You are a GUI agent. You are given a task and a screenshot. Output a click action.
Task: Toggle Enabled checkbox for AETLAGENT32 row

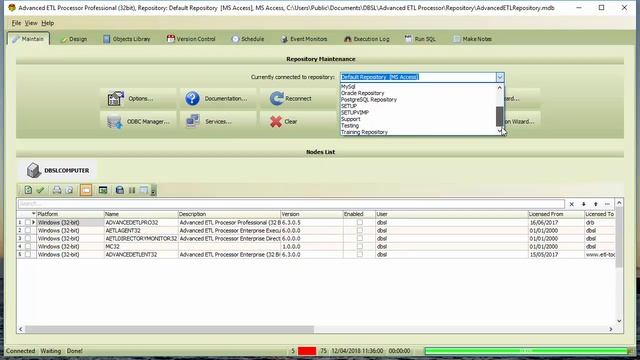[x=360, y=231]
